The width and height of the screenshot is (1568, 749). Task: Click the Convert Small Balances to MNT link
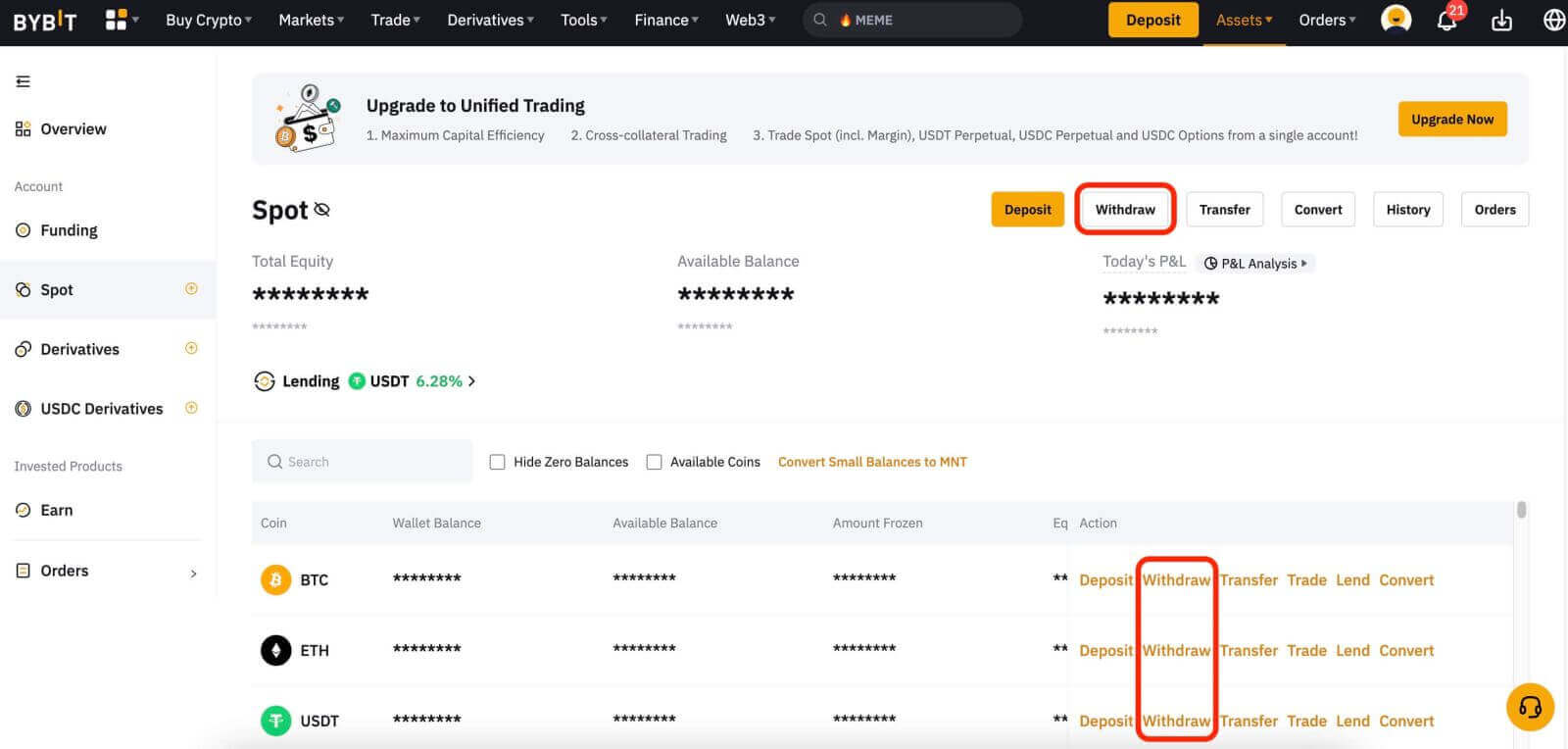coord(872,462)
